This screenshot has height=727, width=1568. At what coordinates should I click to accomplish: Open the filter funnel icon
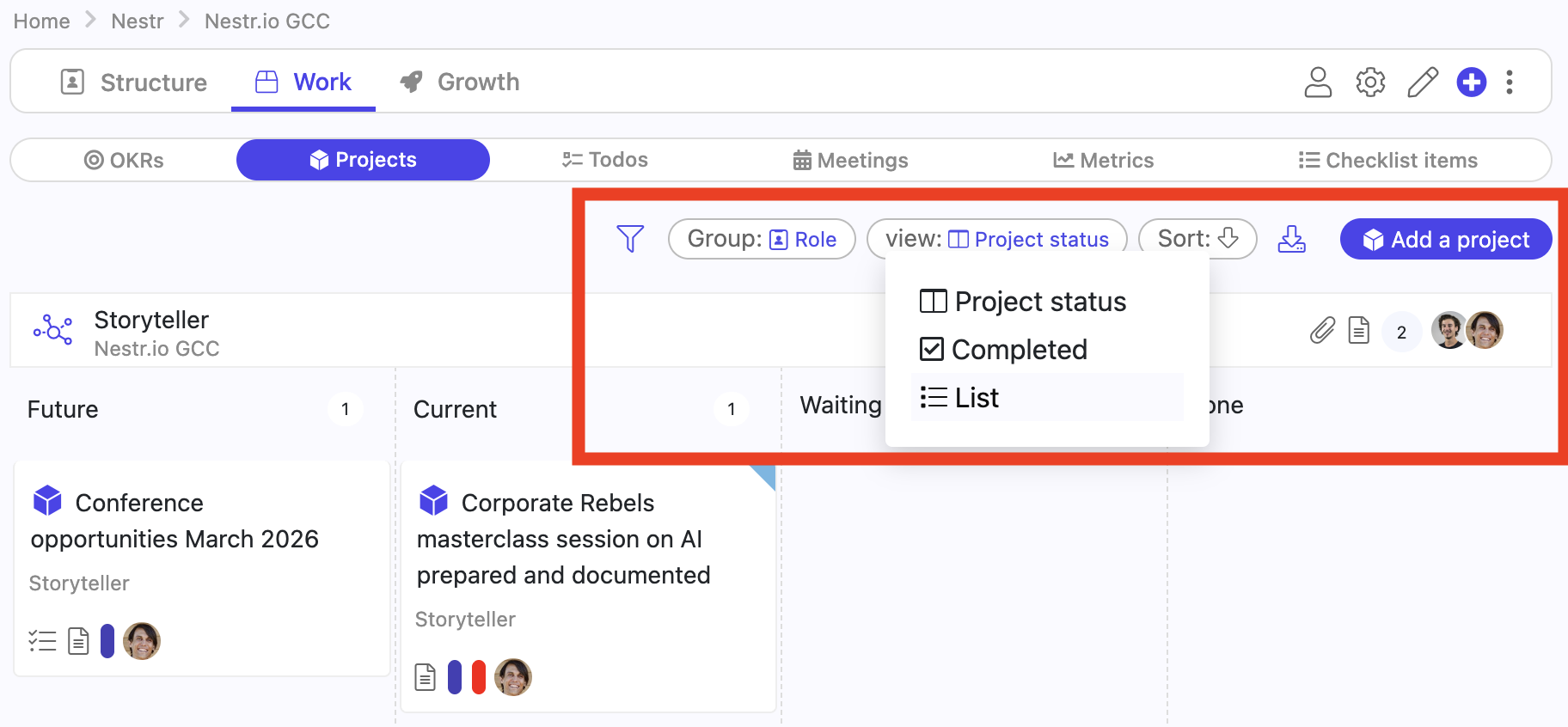coord(630,239)
